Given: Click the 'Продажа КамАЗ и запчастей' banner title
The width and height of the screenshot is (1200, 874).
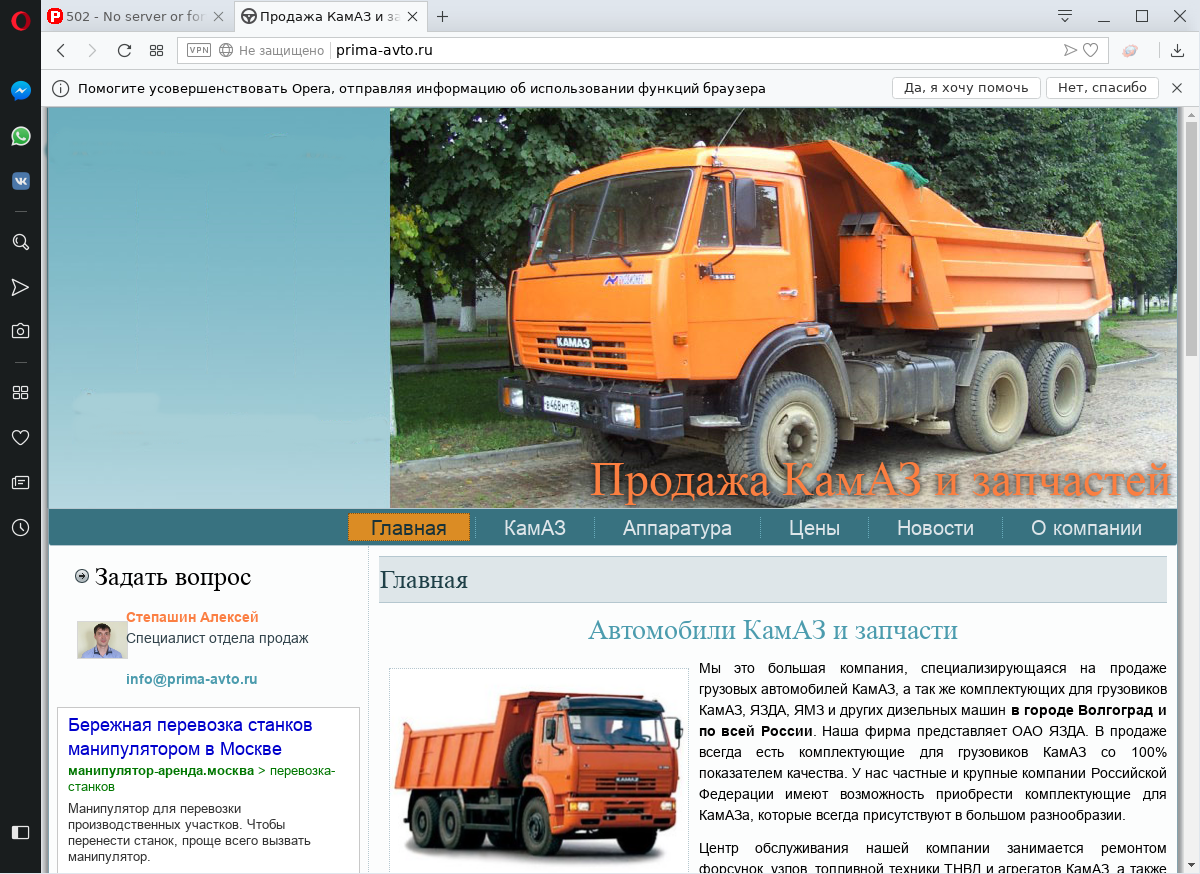Looking at the screenshot, I should [880, 480].
